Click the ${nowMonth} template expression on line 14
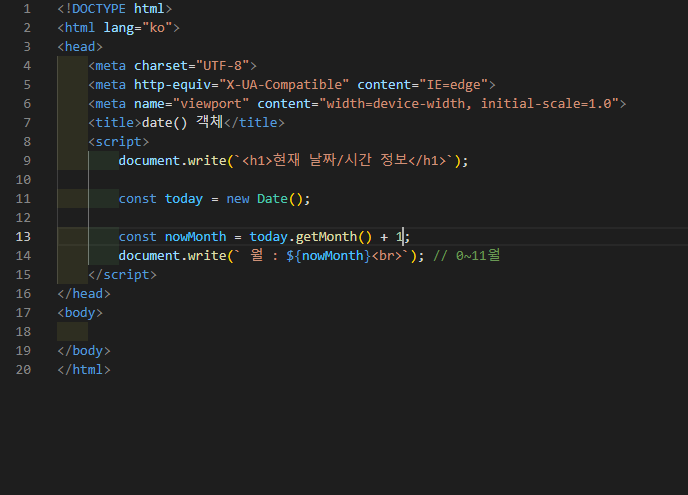This screenshot has width=688, height=495. point(329,255)
